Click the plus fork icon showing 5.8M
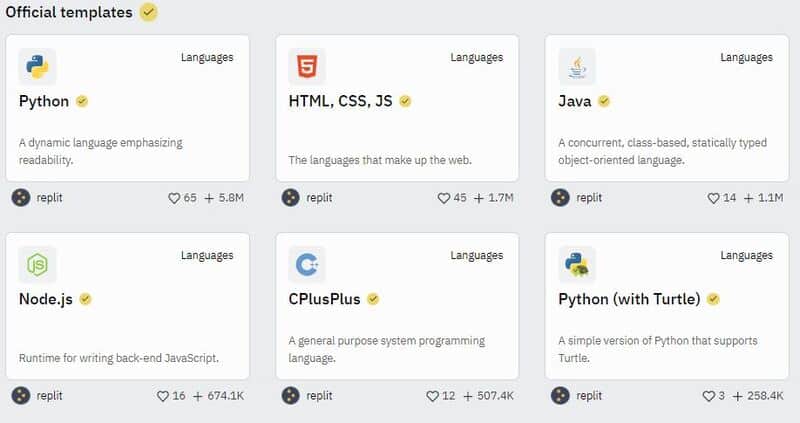 (209, 198)
